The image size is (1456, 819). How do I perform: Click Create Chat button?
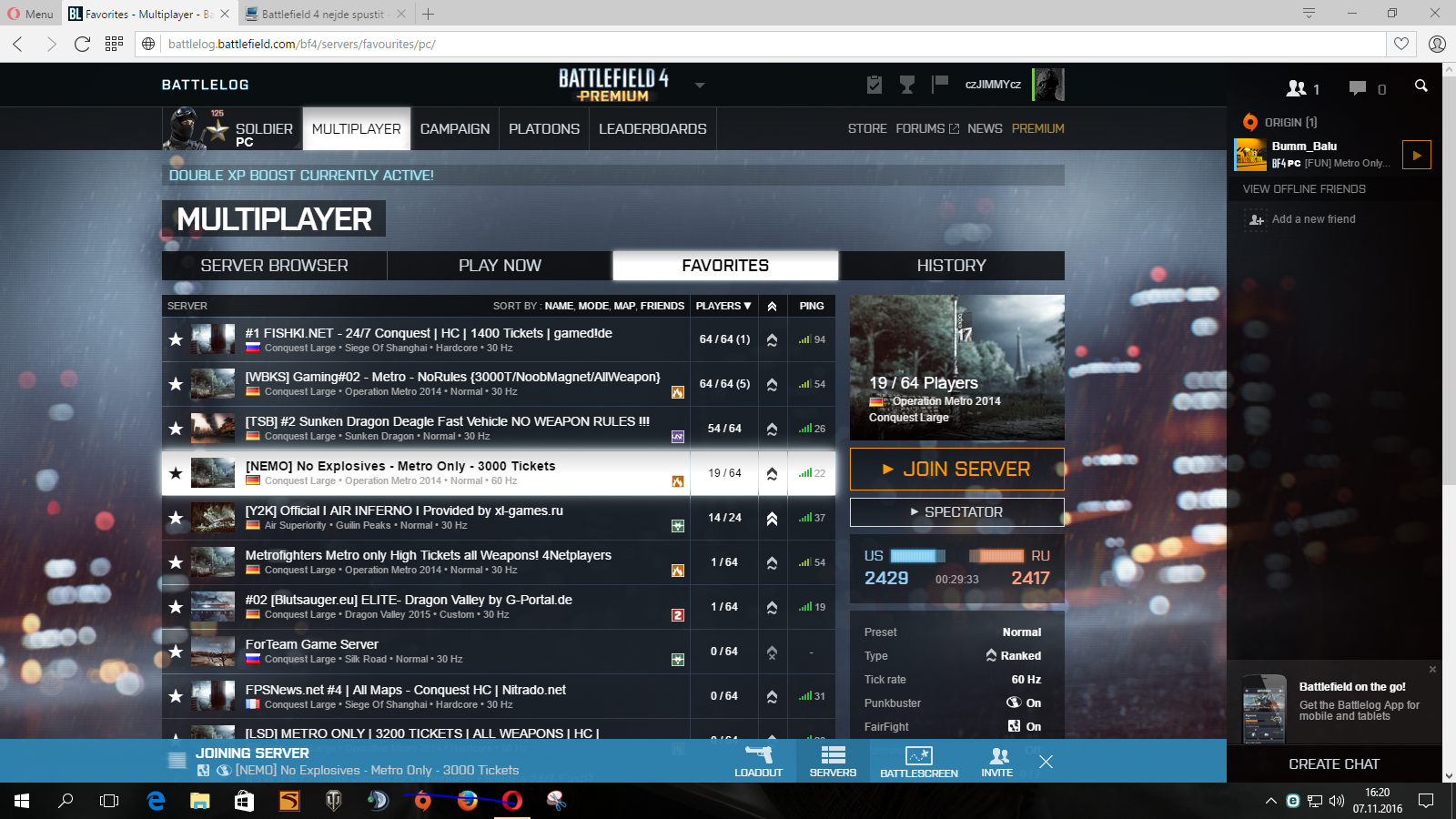[1334, 764]
